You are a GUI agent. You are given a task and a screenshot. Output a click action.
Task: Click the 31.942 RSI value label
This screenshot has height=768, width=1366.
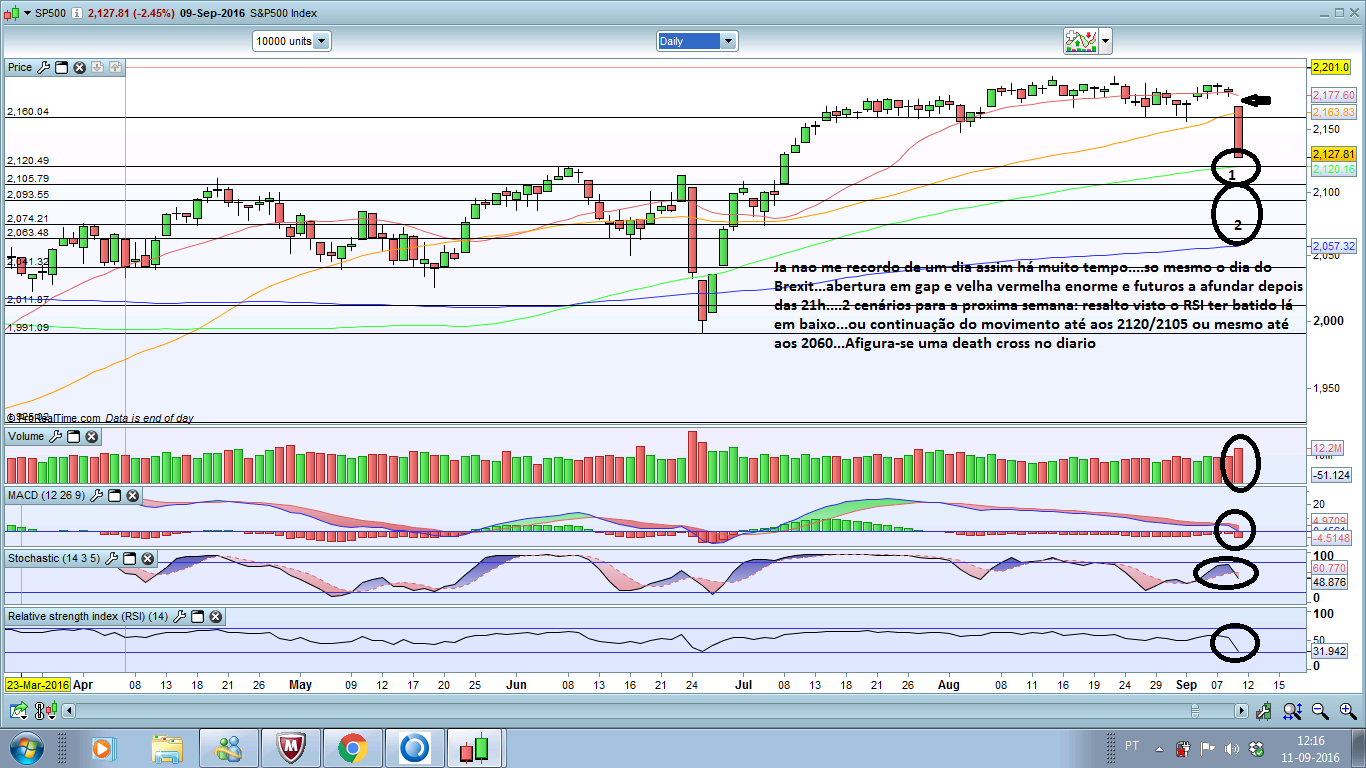click(x=1329, y=652)
